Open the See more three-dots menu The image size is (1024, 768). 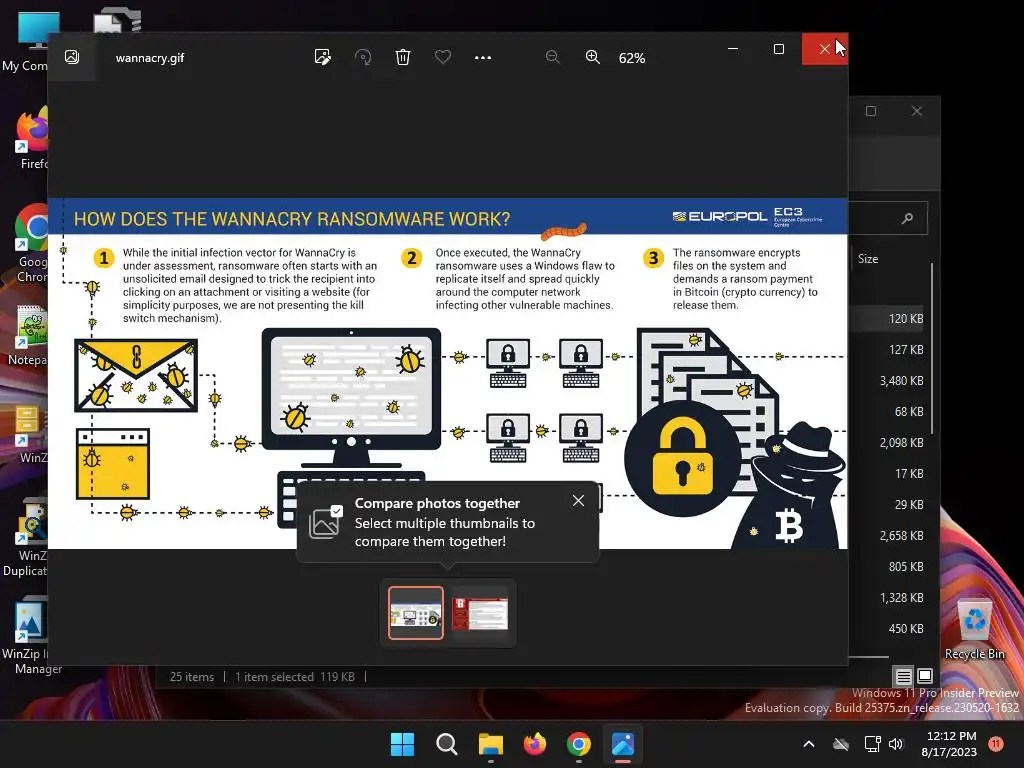[x=483, y=57]
